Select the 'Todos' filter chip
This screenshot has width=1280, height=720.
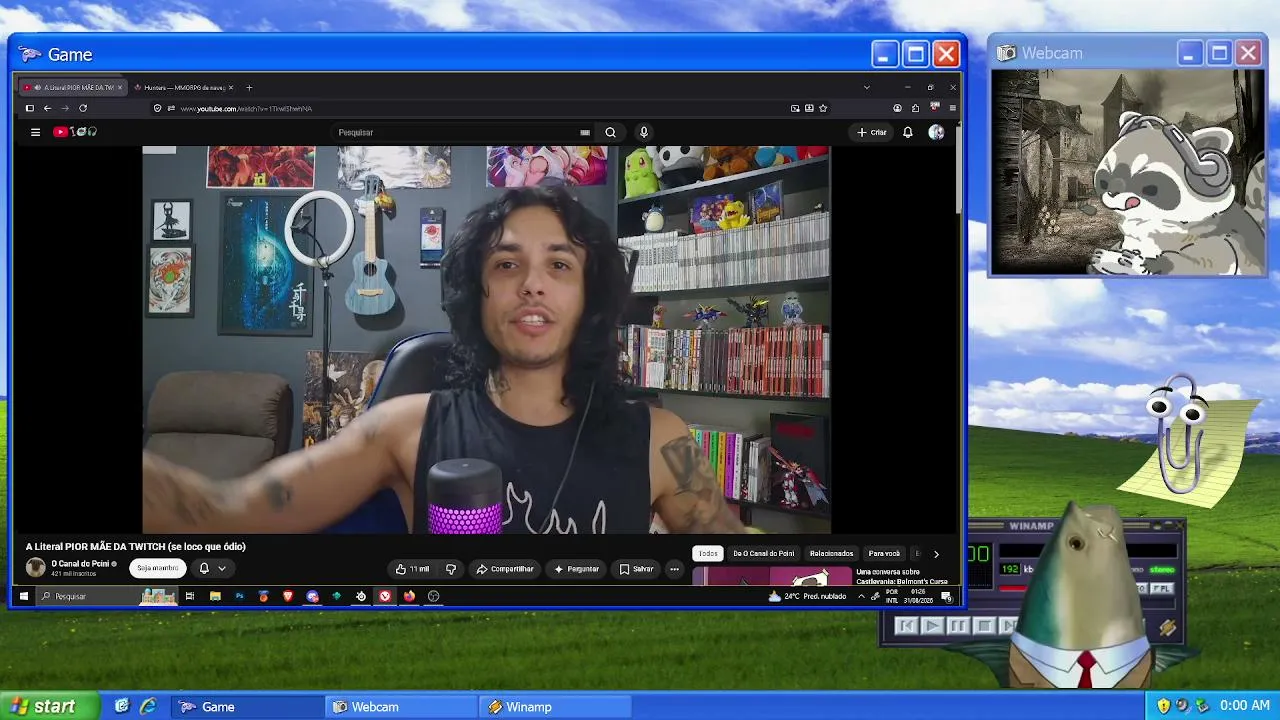pos(708,554)
